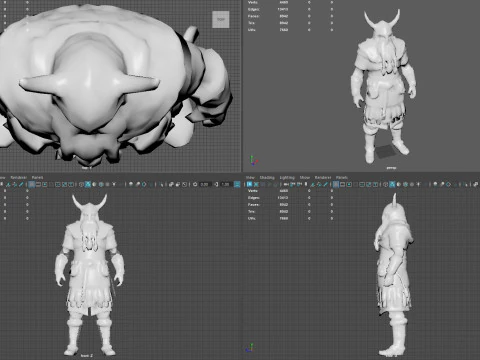
Task: Toggle wireframe on shaded in side view
Action: tap(405, 184)
